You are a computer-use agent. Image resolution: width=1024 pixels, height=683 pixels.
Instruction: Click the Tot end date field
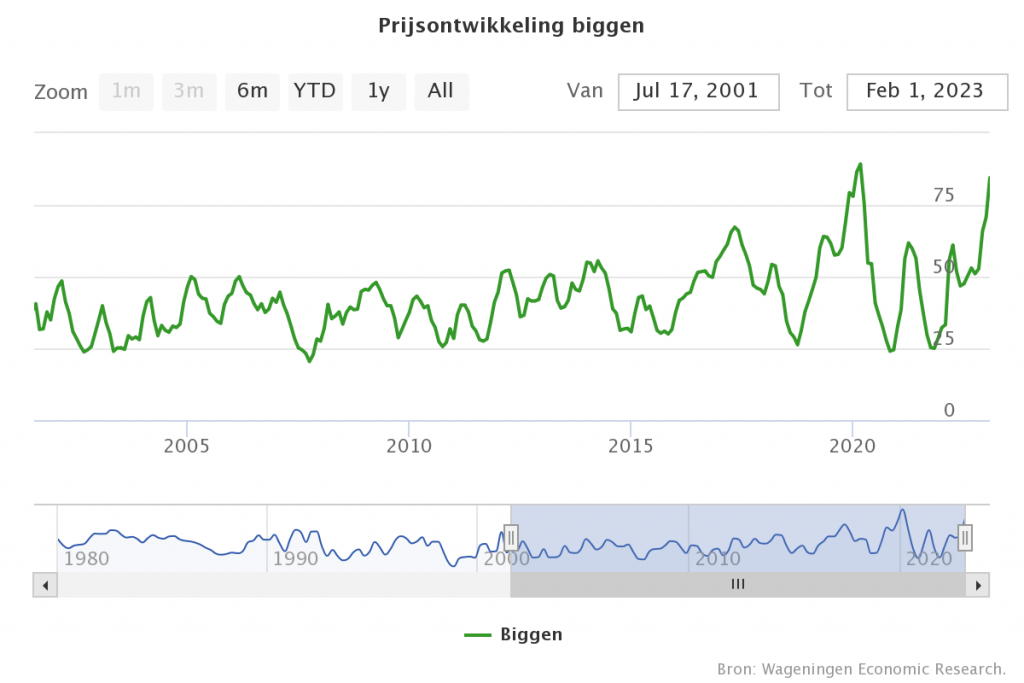(x=925, y=91)
